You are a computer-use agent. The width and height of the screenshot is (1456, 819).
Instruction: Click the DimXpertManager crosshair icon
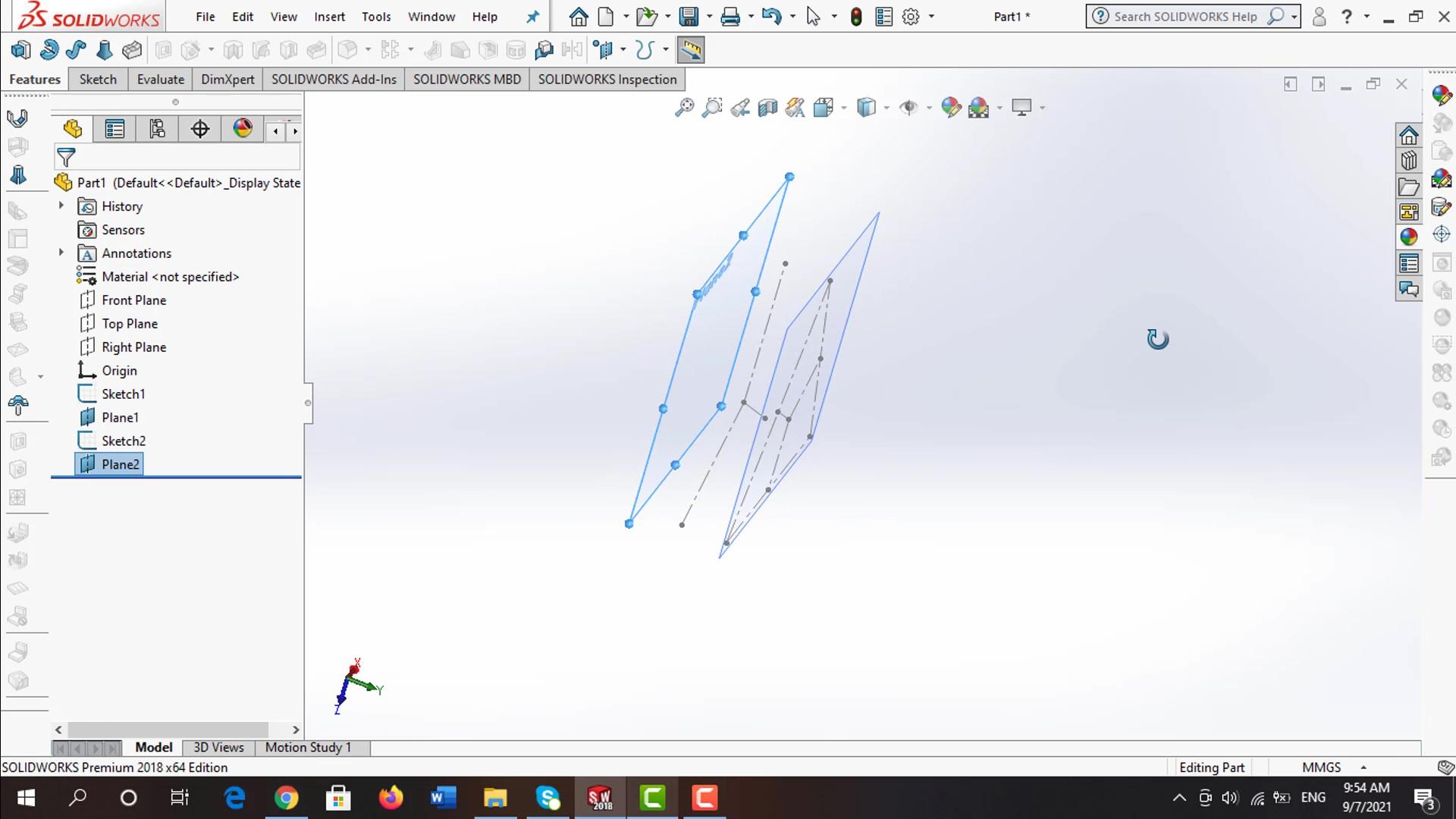[x=200, y=129]
